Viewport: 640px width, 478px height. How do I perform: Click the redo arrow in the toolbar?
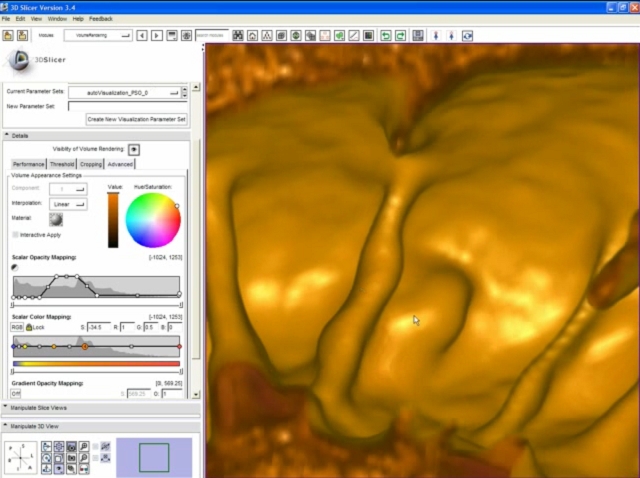(401, 36)
